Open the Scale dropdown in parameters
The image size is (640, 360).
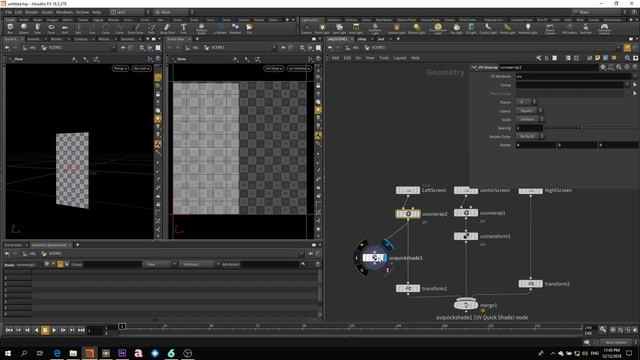click(529, 119)
